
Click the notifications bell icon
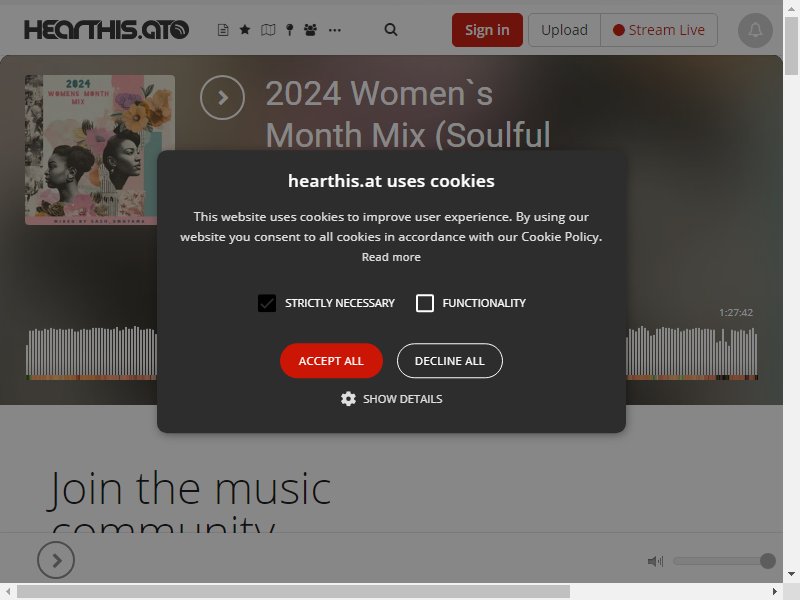point(755,31)
